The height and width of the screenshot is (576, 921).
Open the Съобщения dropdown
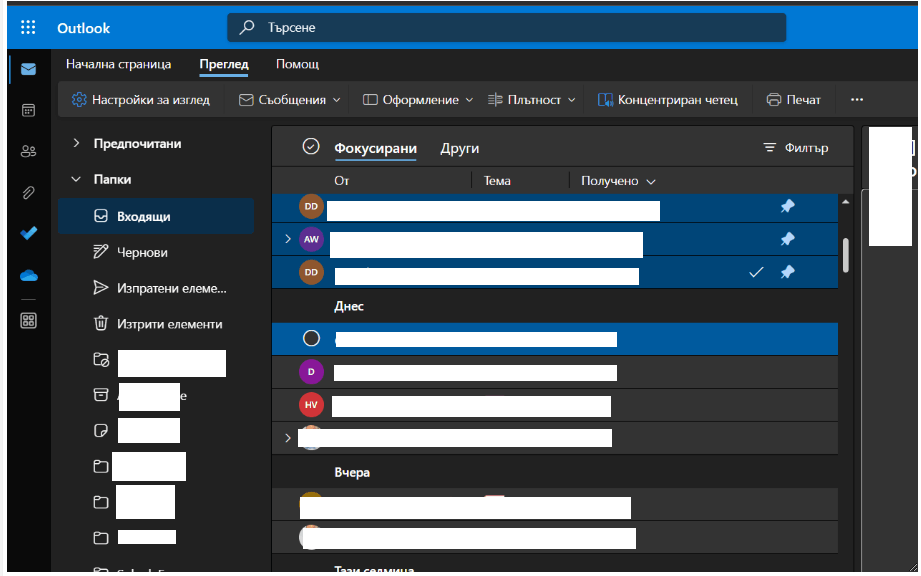290,100
